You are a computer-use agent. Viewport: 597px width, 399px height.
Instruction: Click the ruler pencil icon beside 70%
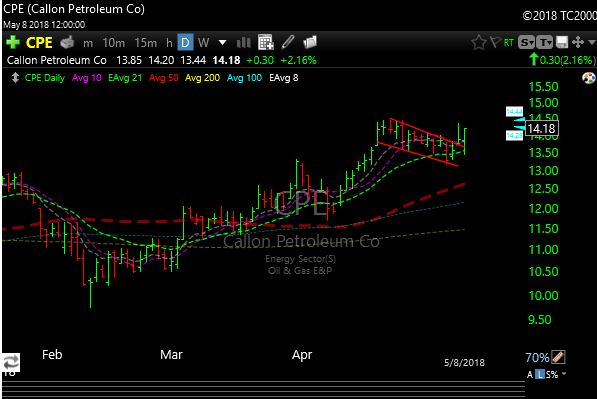(x=559, y=357)
